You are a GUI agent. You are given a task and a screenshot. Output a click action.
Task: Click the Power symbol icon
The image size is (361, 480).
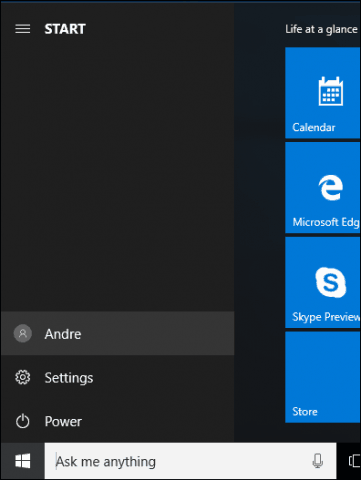point(23,421)
